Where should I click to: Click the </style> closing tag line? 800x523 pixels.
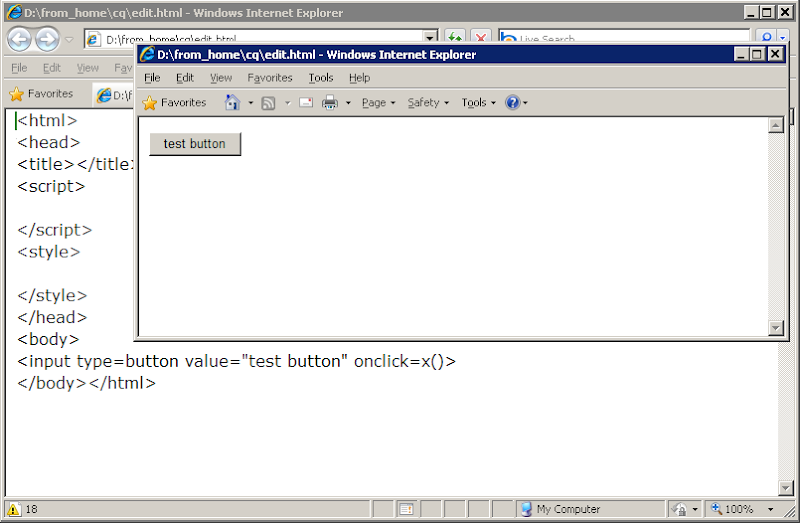coord(52,295)
